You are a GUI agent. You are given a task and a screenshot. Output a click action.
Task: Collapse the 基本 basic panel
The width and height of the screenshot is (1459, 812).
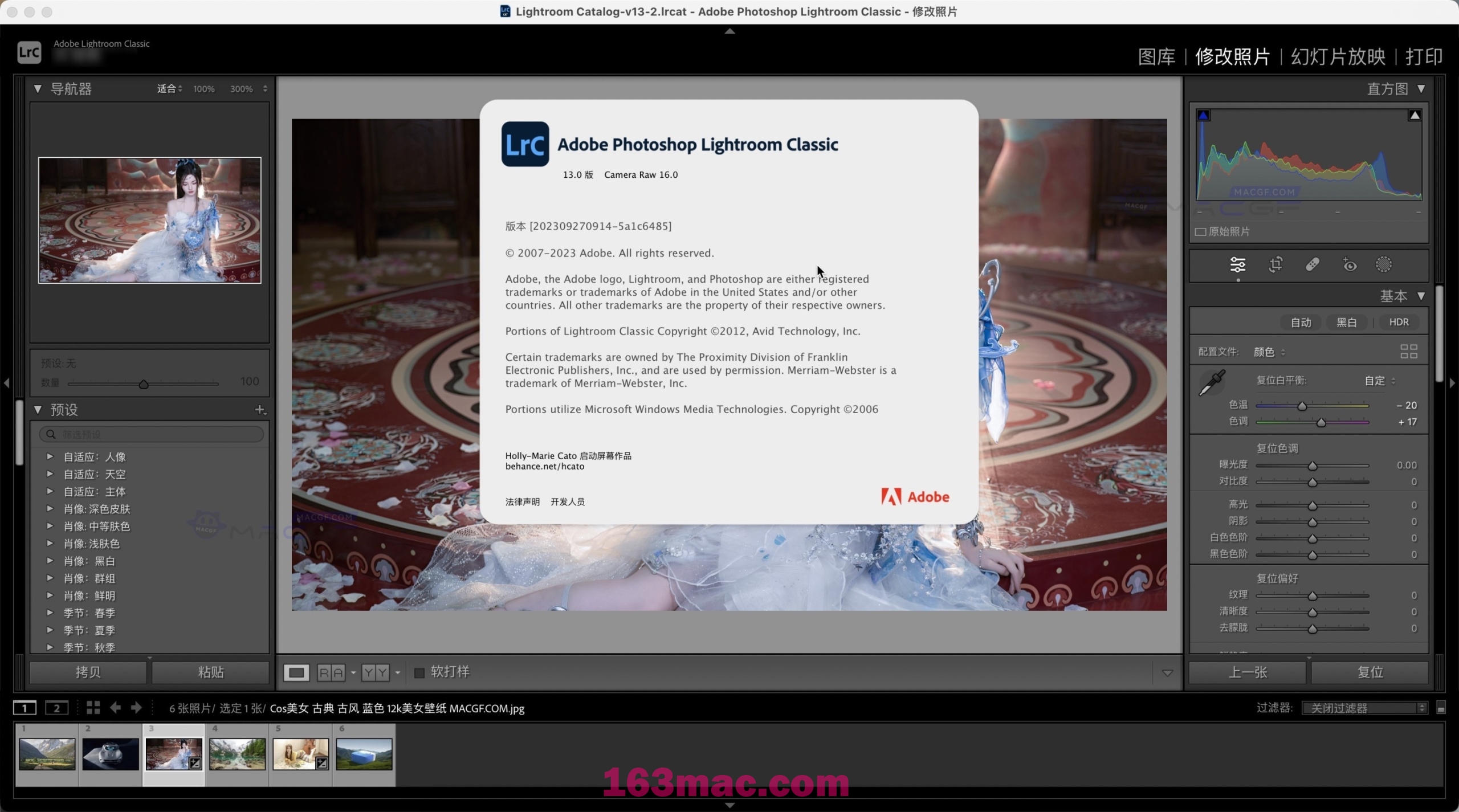pyautogui.click(x=1421, y=296)
